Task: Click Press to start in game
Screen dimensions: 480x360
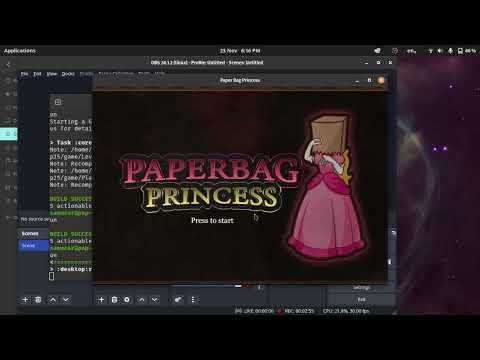Action: pyautogui.click(x=212, y=220)
